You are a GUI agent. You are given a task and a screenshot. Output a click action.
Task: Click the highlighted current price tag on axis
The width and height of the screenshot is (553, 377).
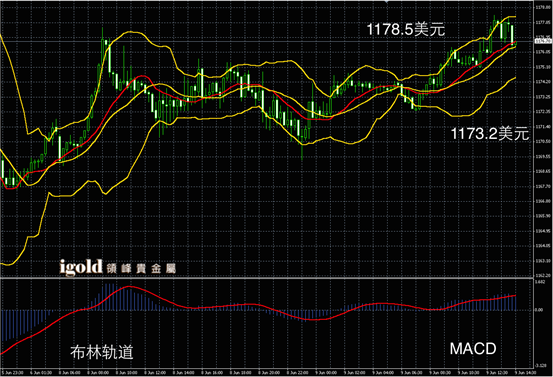(543, 41)
